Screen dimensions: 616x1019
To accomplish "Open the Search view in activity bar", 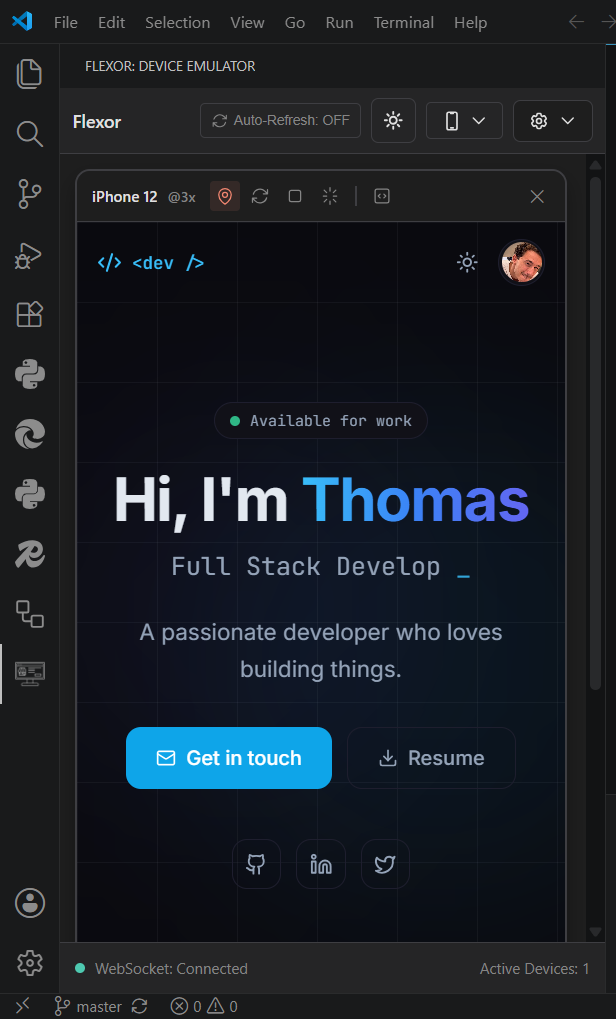I will (x=29, y=134).
